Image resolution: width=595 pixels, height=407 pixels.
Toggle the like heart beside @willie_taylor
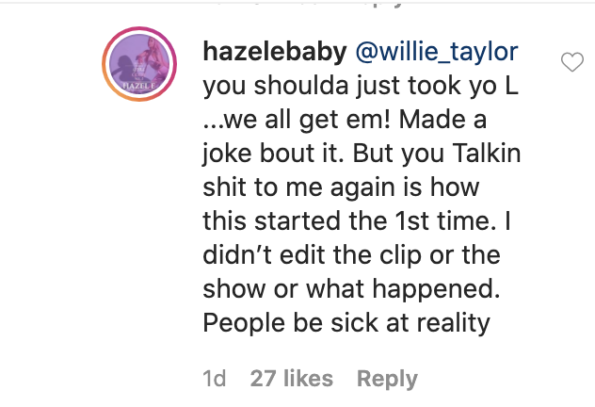click(x=572, y=62)
